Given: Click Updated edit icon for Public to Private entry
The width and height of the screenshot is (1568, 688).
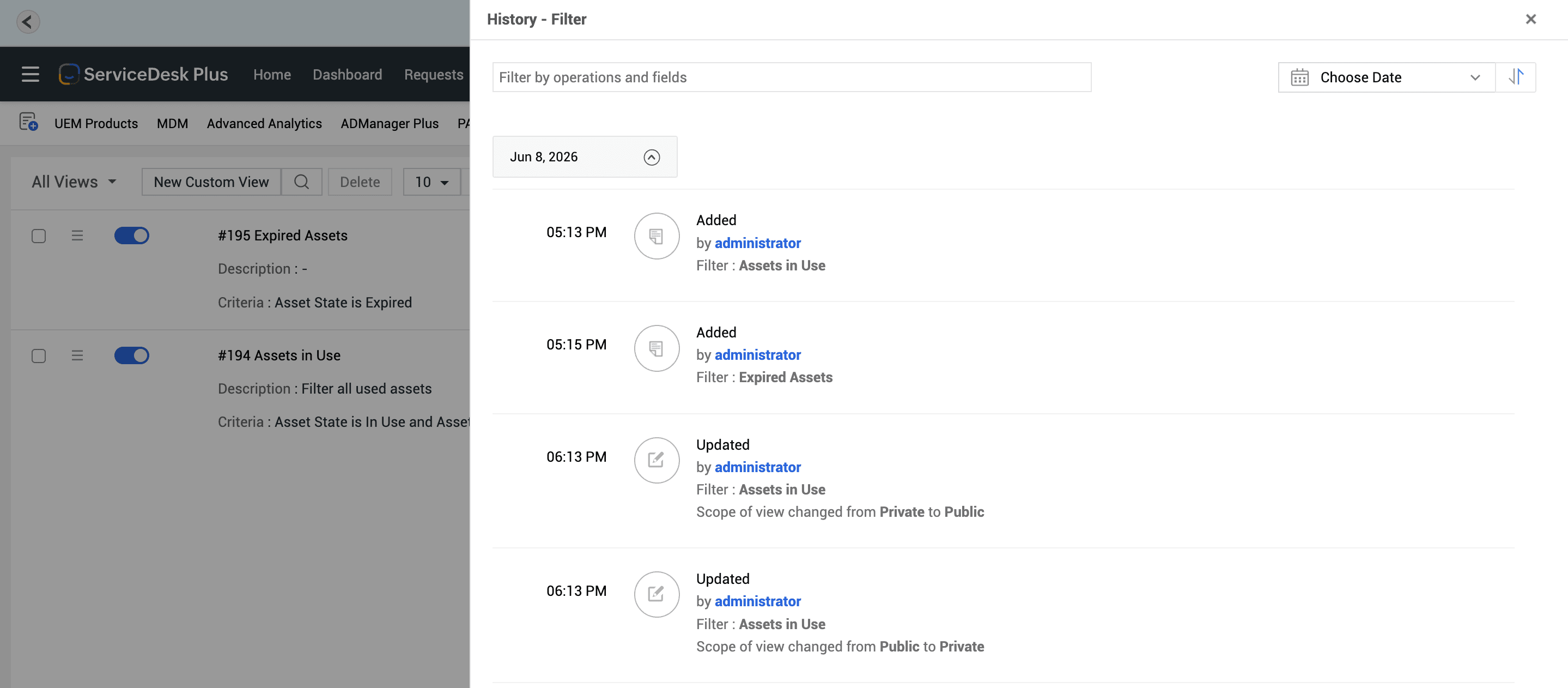Looking at the screenshot, I should pos(656,594).
